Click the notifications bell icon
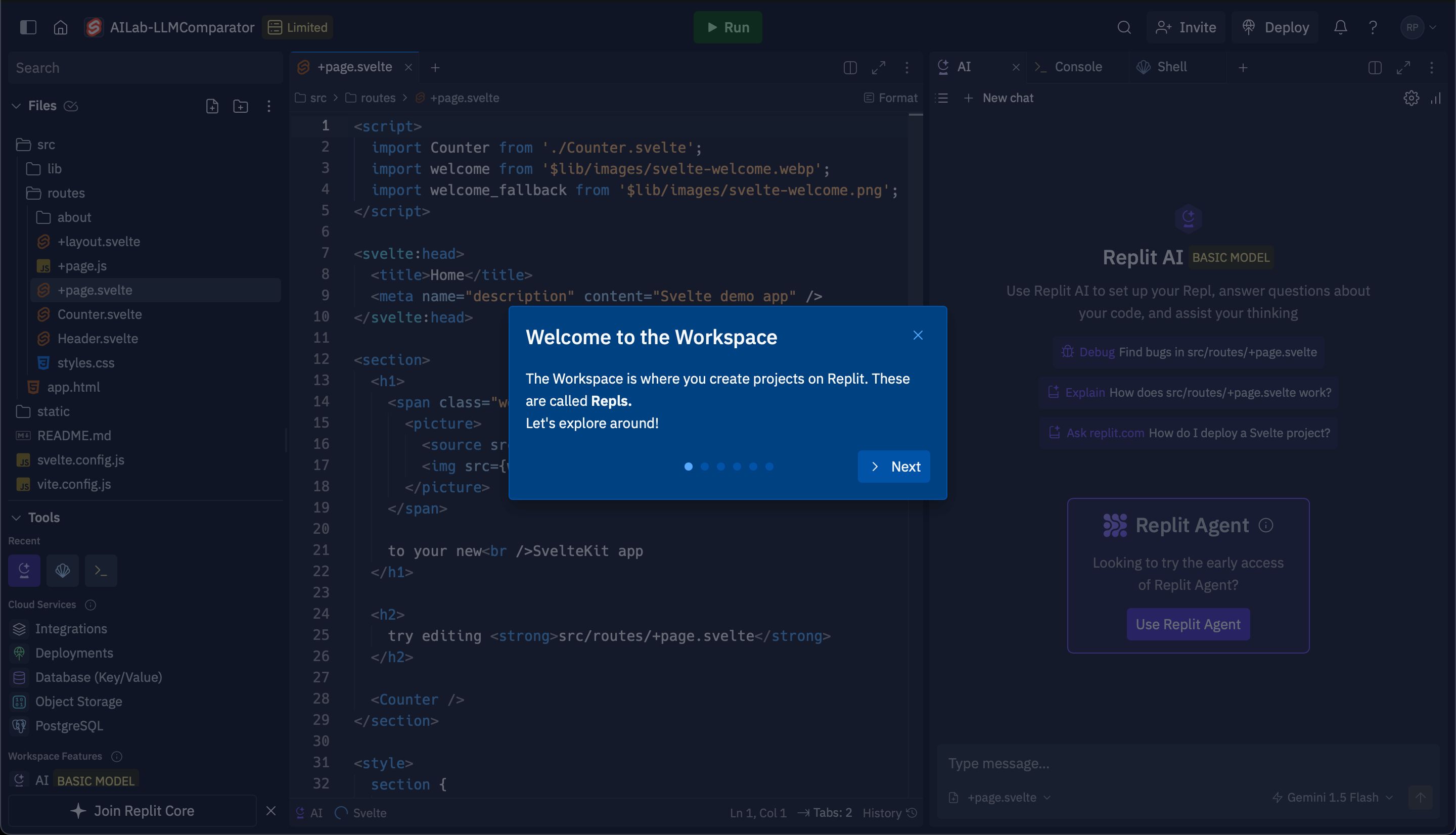This screenshot has height=835, width=1456. (1340, 27)
